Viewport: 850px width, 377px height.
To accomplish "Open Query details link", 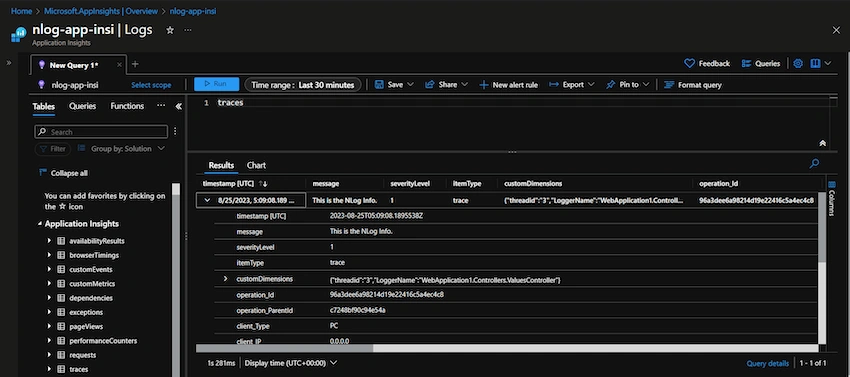I will pos(767,363).
